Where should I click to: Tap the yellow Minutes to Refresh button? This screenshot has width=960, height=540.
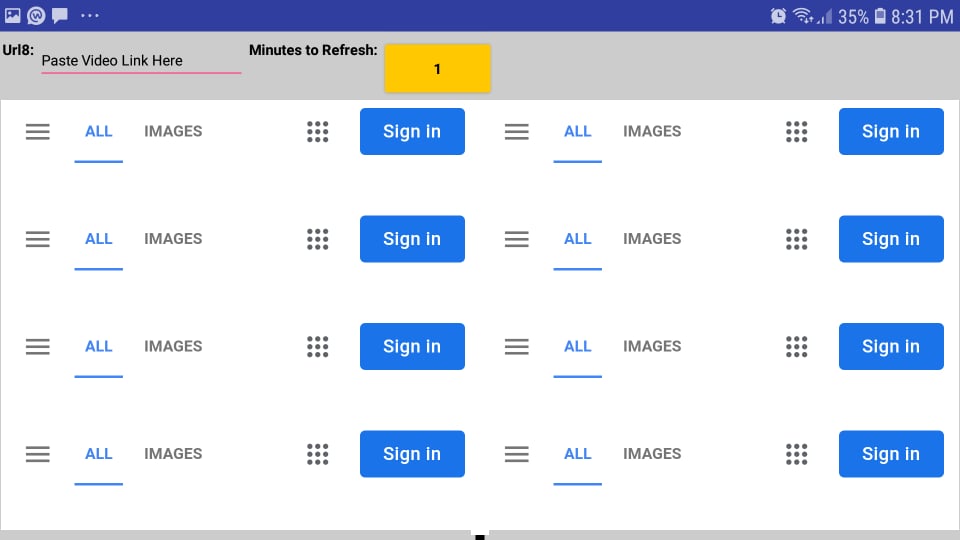click(x=437, y=69)
